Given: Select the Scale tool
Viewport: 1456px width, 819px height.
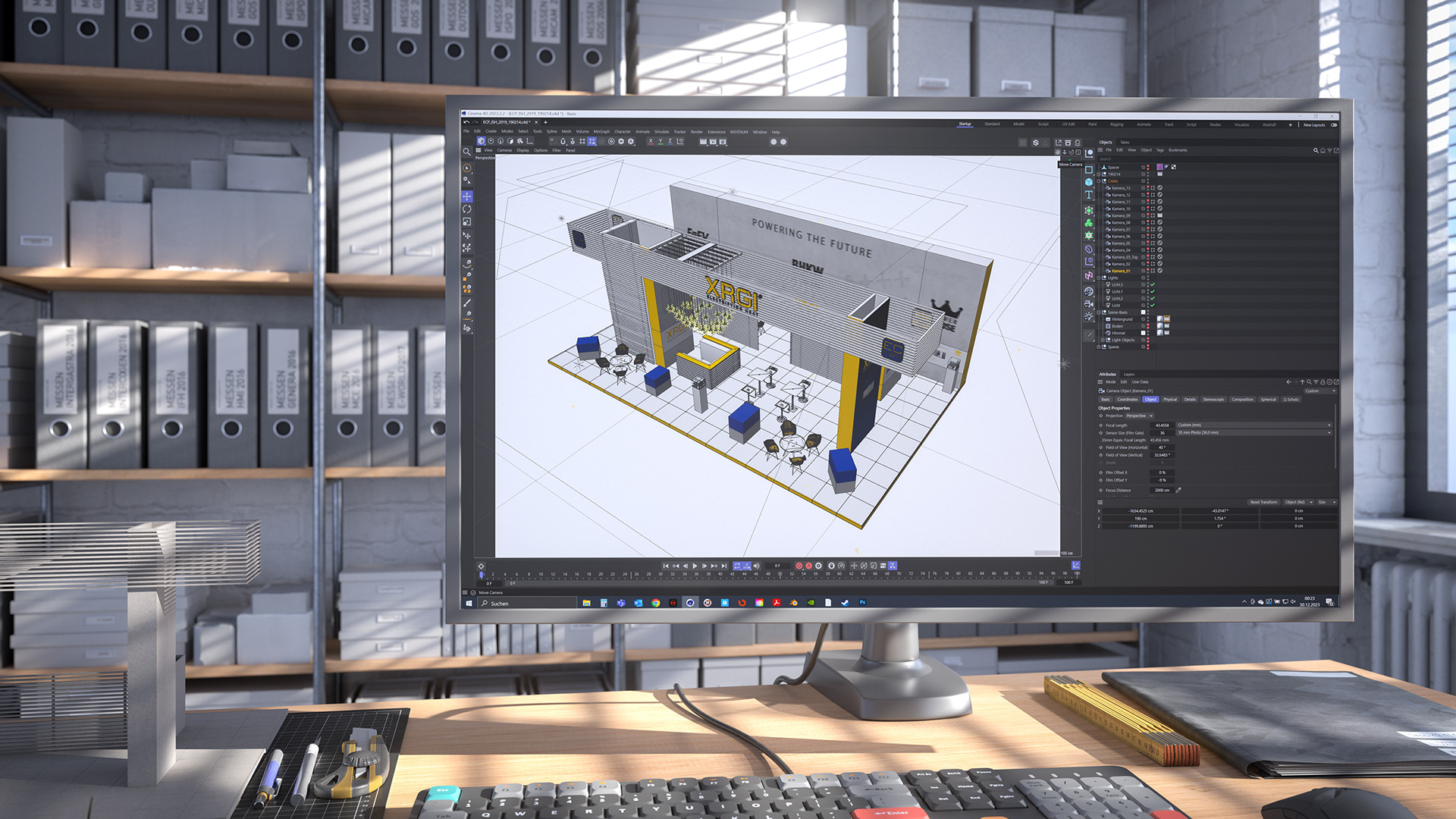Looking at the screenshot, I should pos(467,222).
